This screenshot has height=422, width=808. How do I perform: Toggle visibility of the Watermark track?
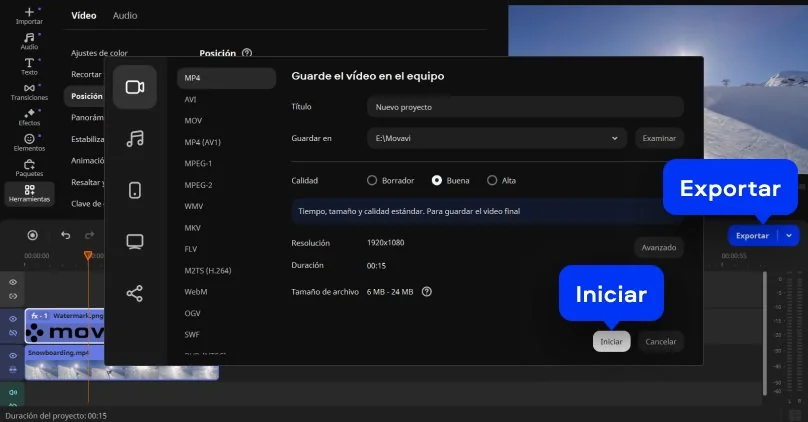[x=13, y=319]
